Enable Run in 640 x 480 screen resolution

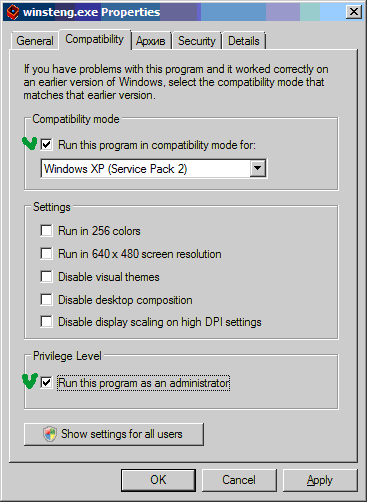46,254
